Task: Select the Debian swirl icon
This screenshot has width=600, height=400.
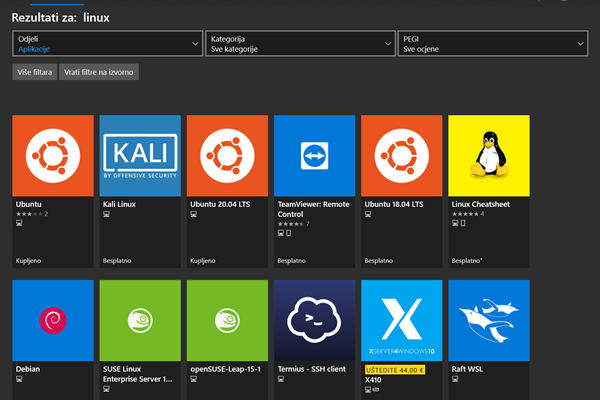Action: point(52,320)
